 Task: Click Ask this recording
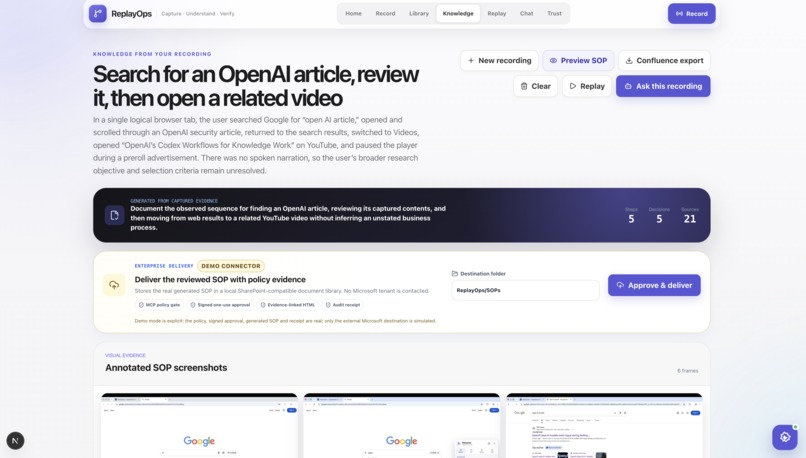tap(663, 86)
